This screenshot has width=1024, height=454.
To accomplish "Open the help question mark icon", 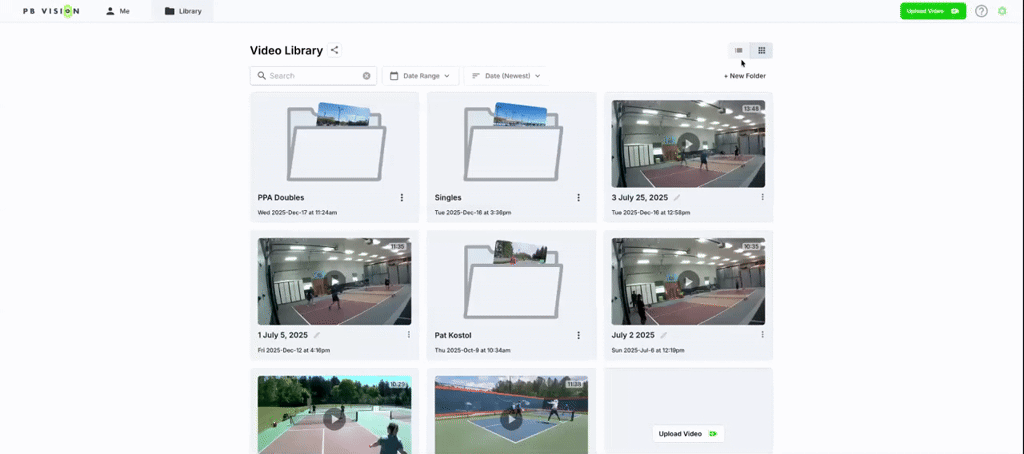I will pyautogui.click(x=981, y=11).
